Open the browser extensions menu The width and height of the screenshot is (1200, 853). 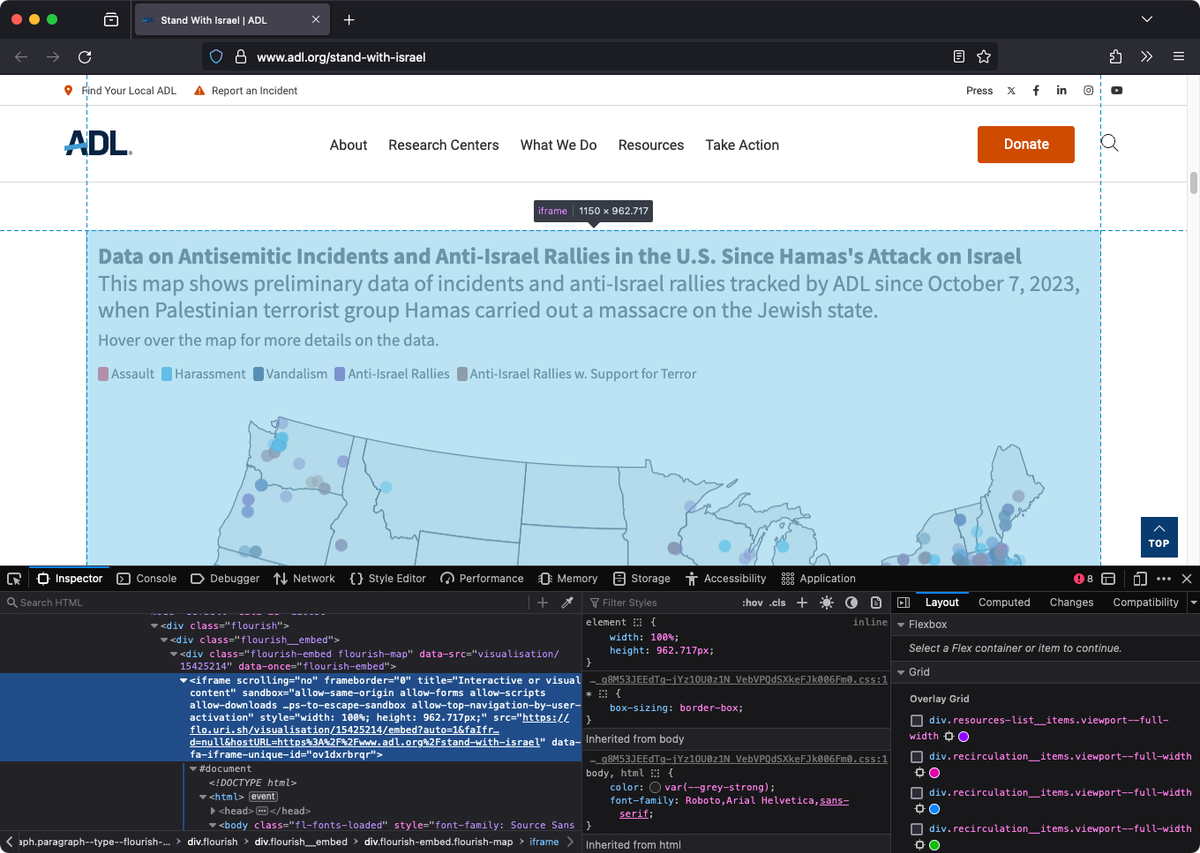1116,57
